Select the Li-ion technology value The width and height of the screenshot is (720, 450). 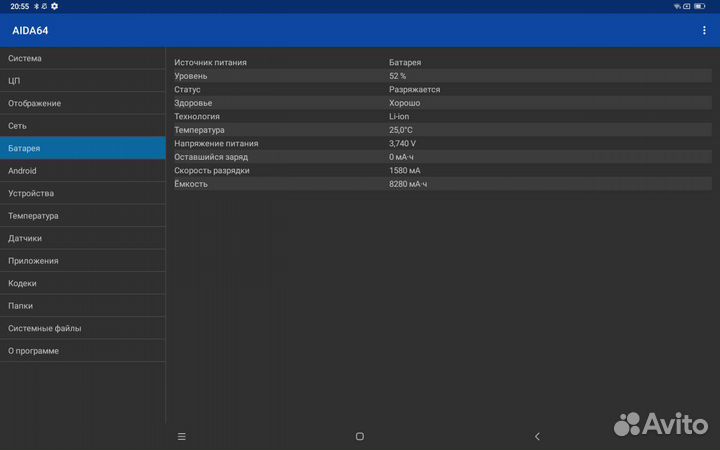(399, 117)
